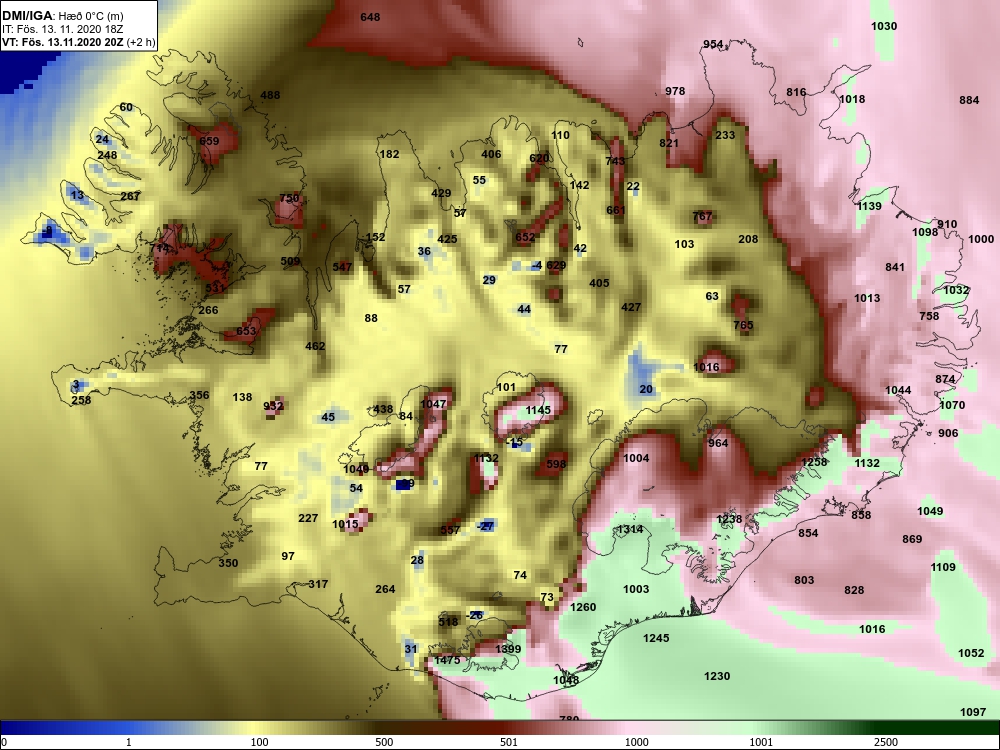Click the map value 405

pos(599,283)
